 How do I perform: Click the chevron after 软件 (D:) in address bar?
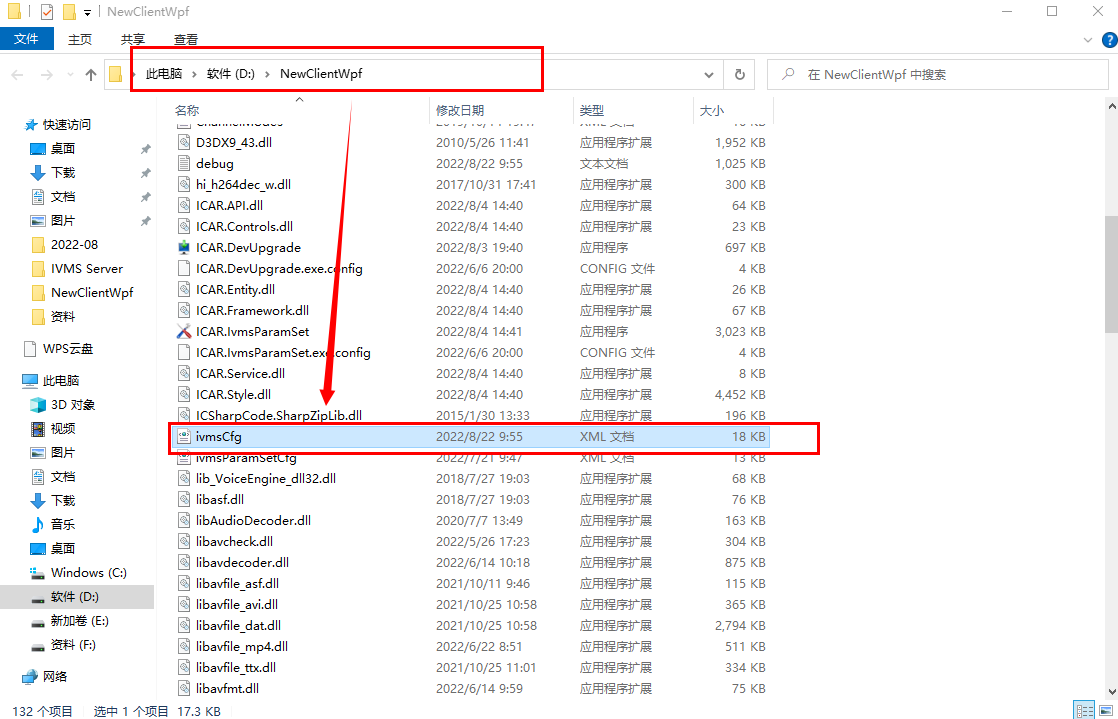(267, 74)
